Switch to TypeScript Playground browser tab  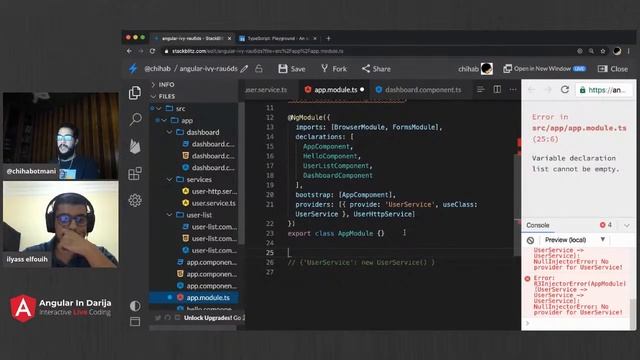[278, 38]
